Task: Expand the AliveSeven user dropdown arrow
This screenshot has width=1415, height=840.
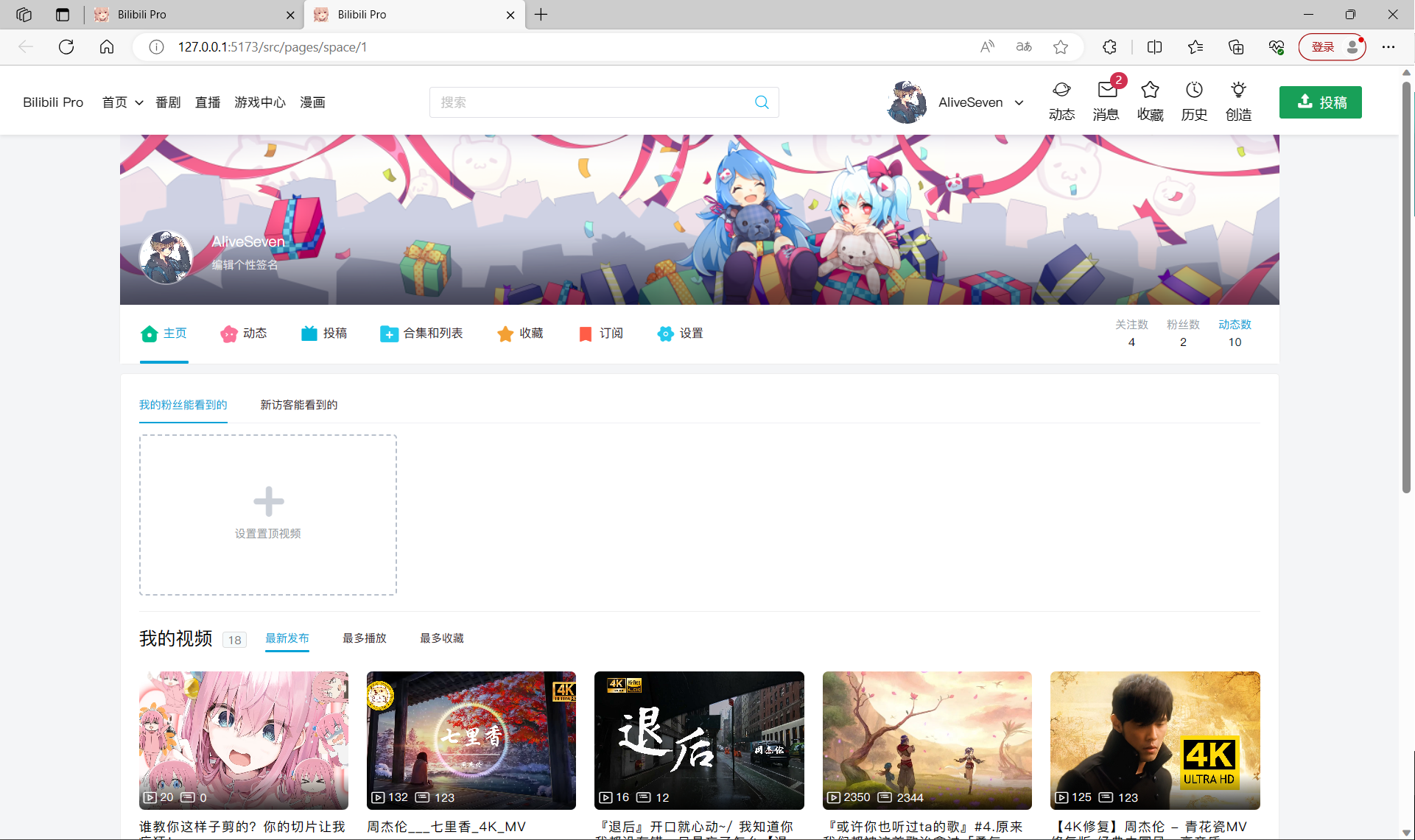Action: [1019, 102]
